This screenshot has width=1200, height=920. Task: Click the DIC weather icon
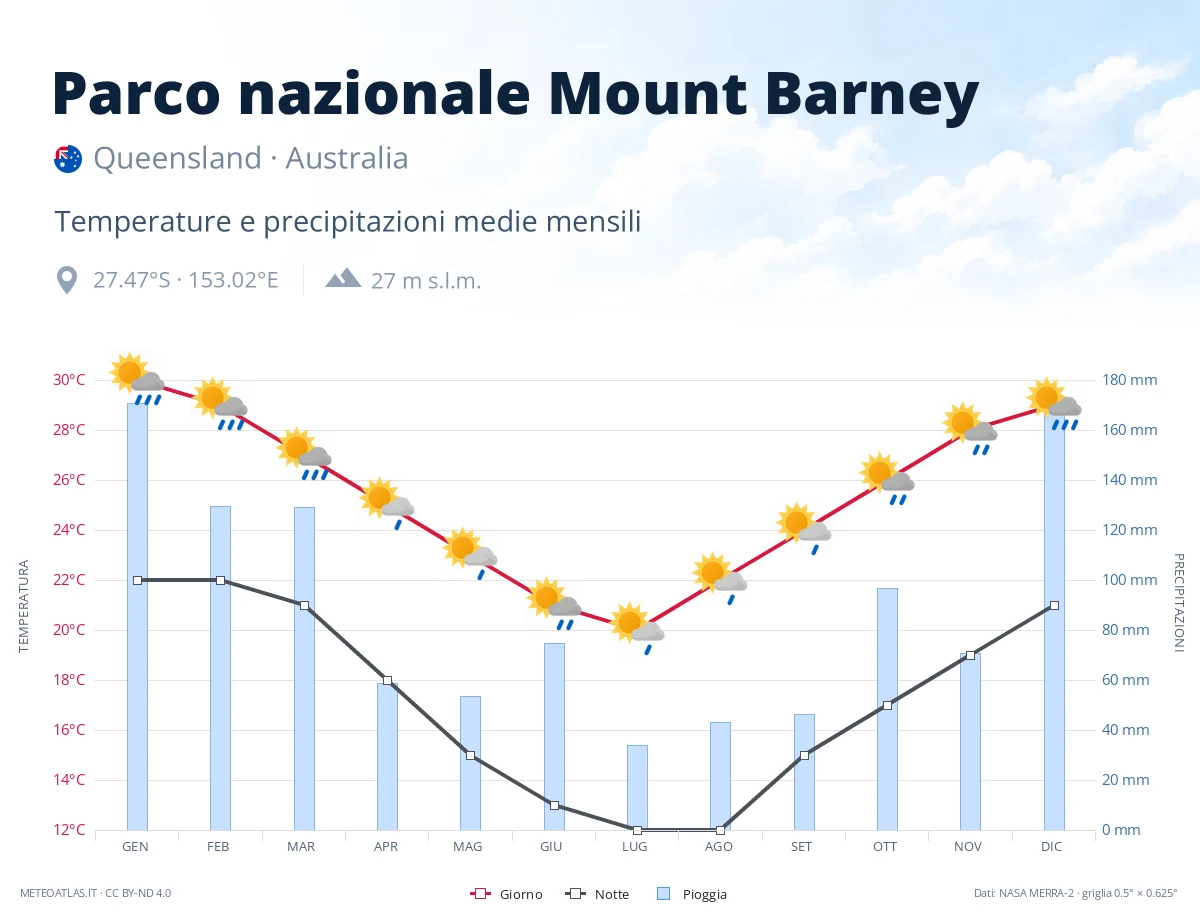click(x=1054, y=404)
